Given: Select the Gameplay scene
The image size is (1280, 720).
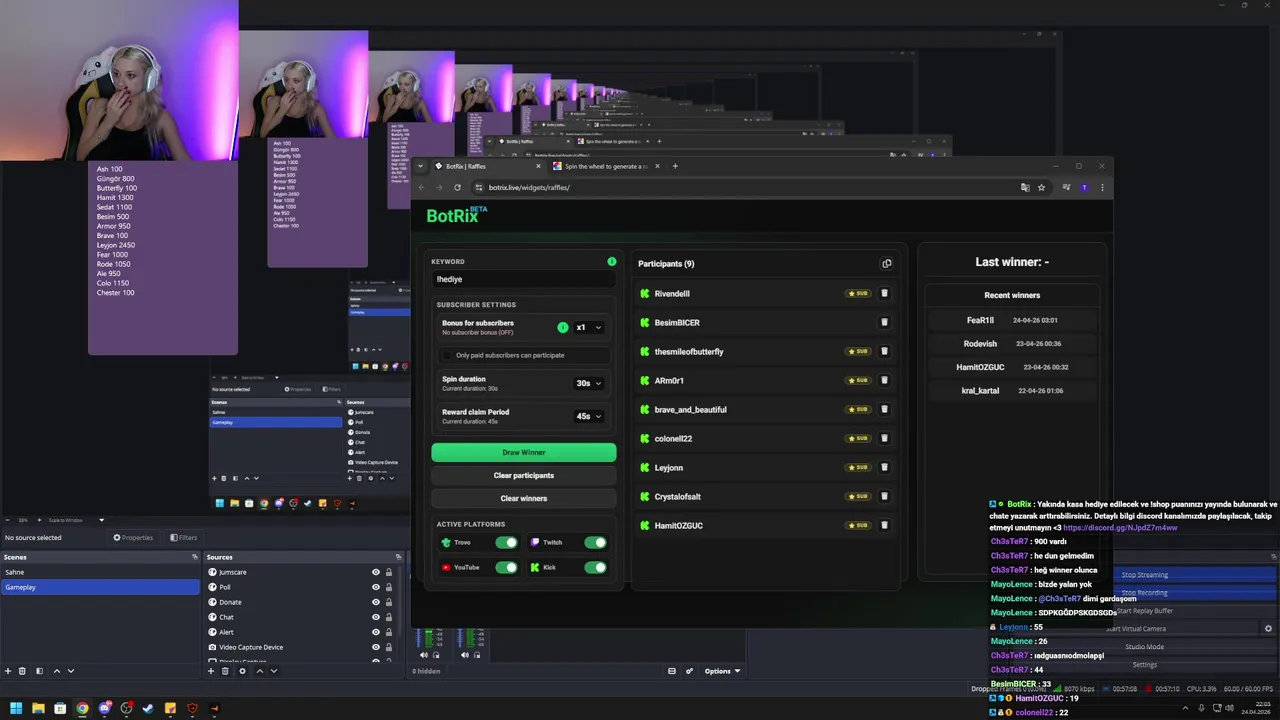Looking at the screenshot, I should coord(100,587).
